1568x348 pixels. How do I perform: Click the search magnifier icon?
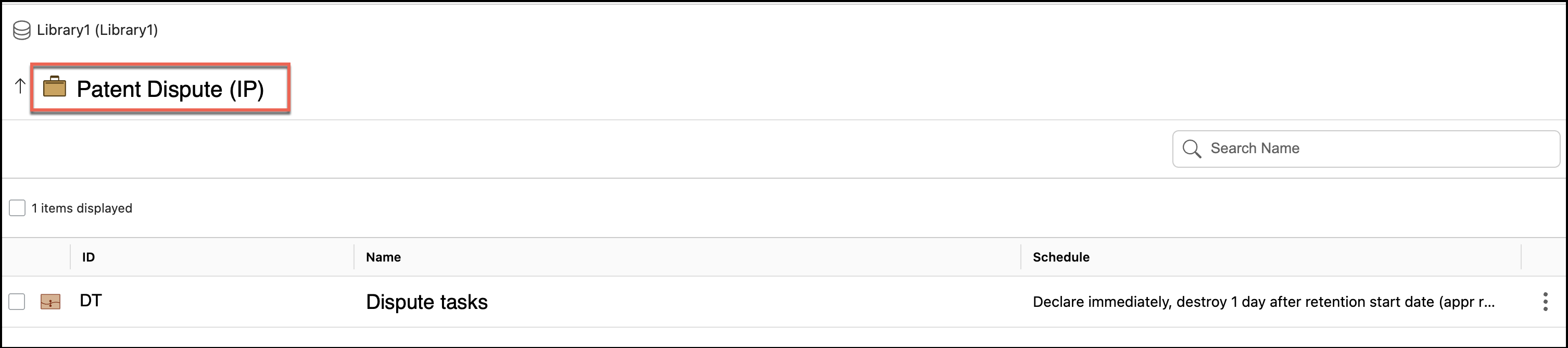[x=1191, y=148]
